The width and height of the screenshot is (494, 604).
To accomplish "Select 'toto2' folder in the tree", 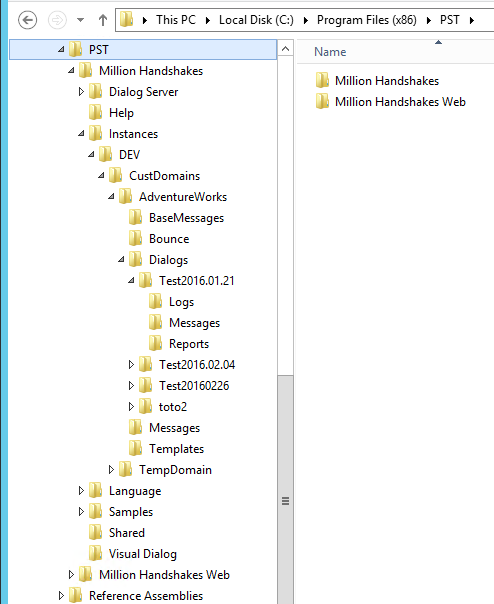I will (173, 407).
